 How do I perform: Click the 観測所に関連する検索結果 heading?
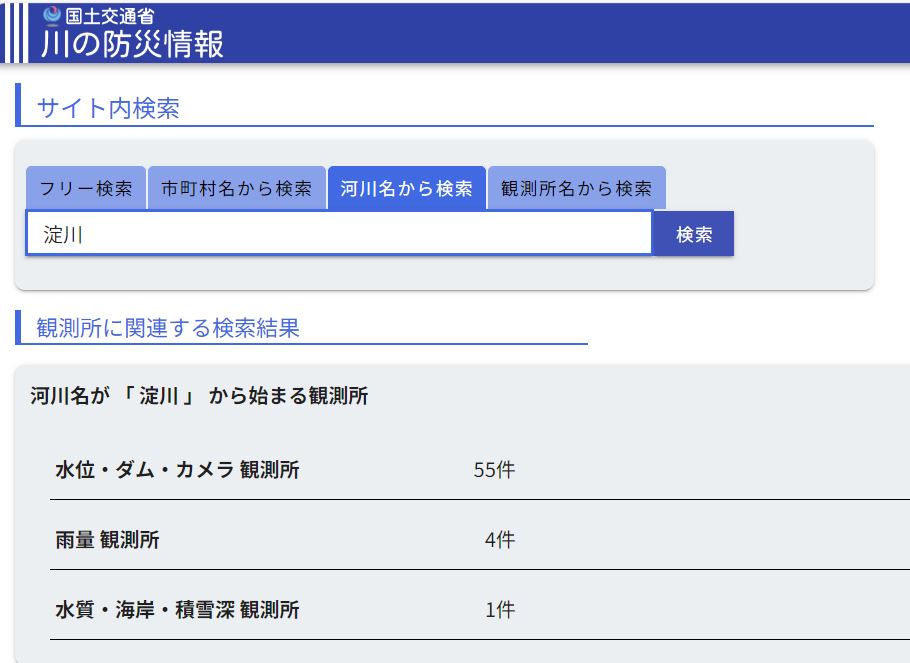(168, 327)
